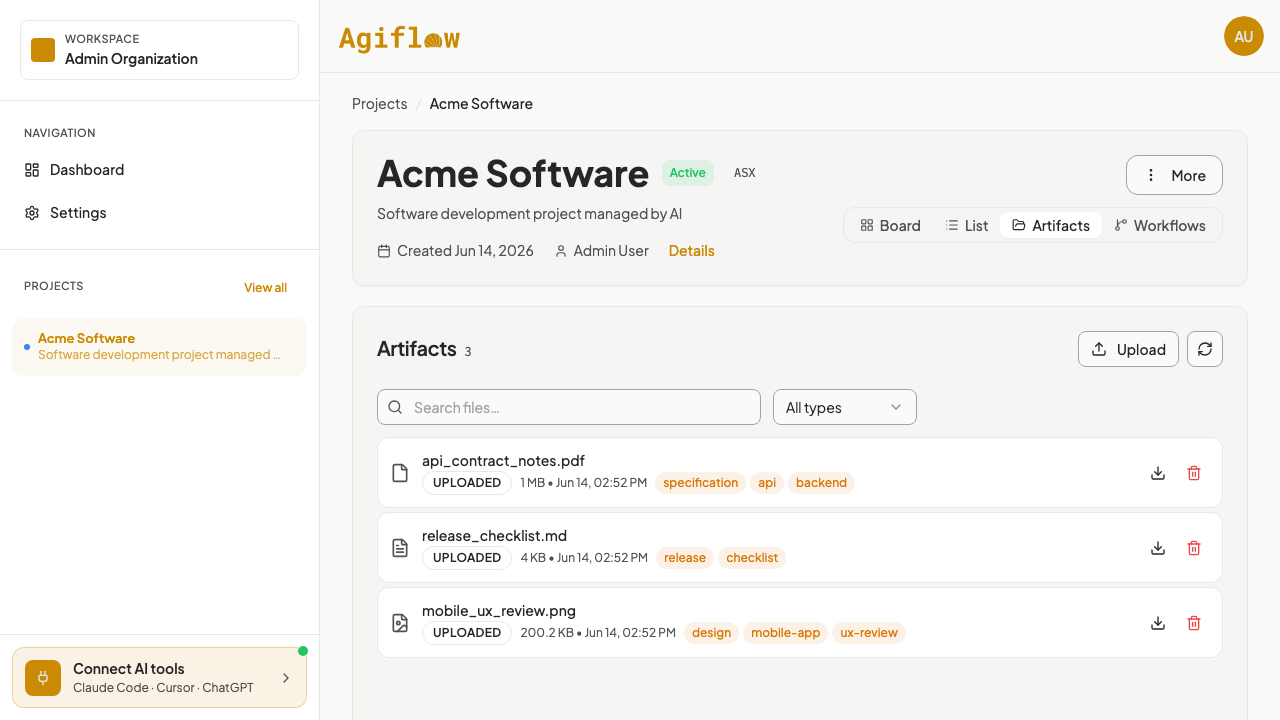
Task: Select the Artifacts tab
Action: click(1051, 225)
